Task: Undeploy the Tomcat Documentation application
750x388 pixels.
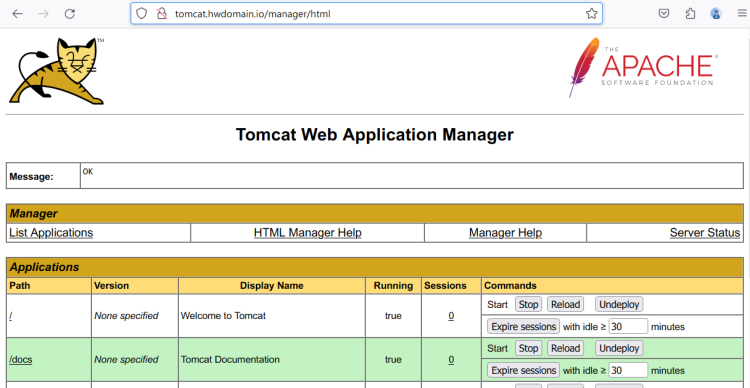Action: (x=619, y=348)
